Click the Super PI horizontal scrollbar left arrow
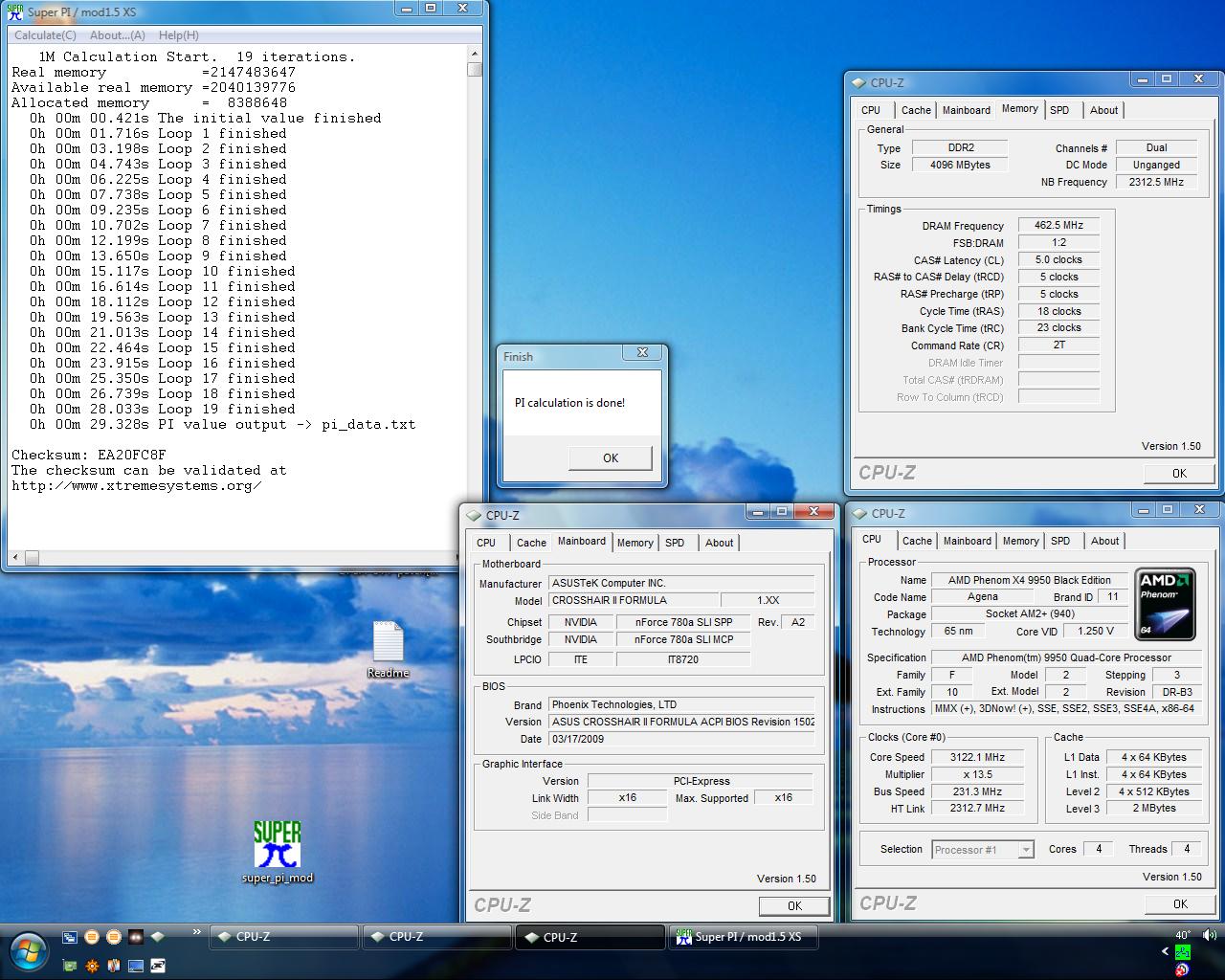This screenshot has width=1225, height=980. click(x=15, y=557)
